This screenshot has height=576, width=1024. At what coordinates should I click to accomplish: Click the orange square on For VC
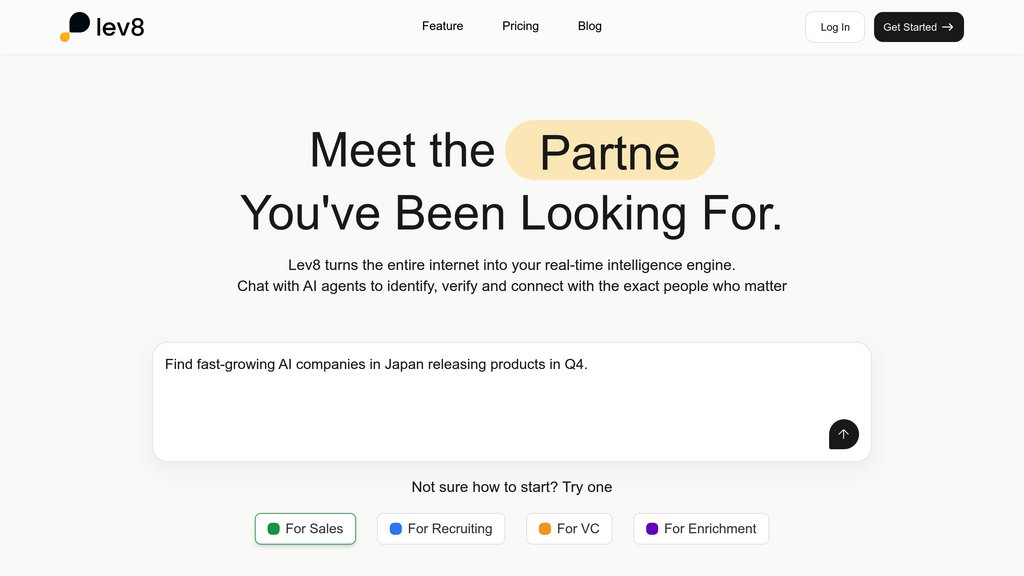click(545, 529)
